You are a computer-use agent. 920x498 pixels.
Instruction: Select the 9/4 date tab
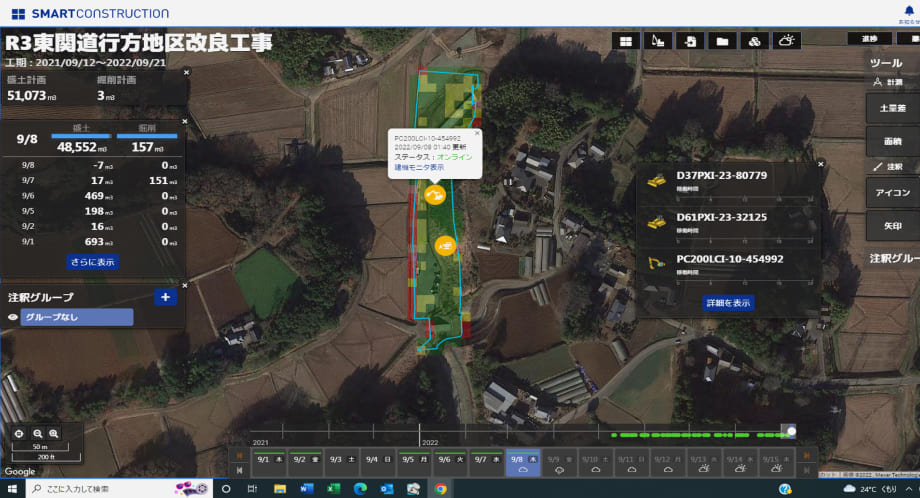point(378,463)
